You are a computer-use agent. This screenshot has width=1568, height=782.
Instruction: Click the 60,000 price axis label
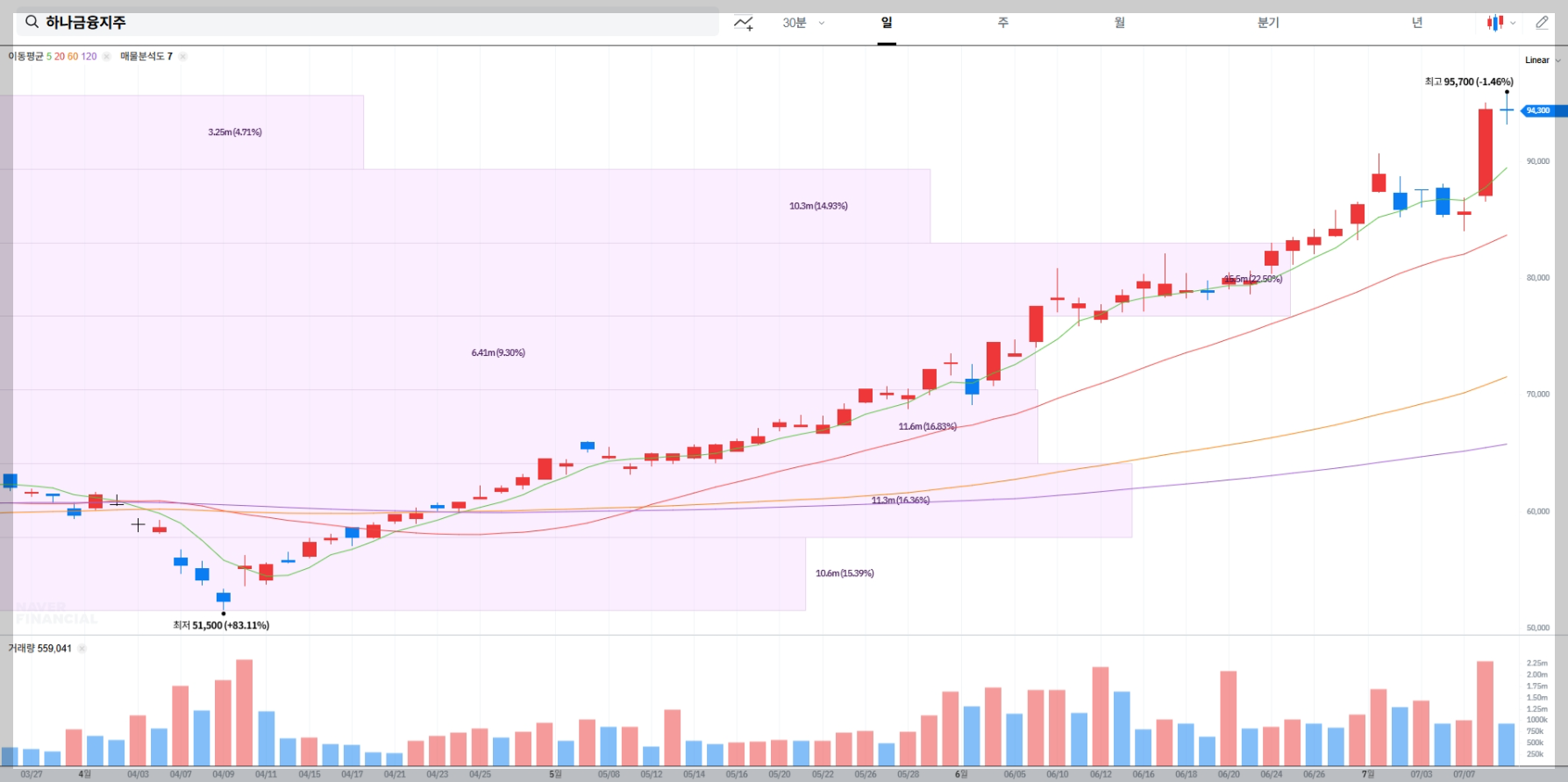[1538, 511]
